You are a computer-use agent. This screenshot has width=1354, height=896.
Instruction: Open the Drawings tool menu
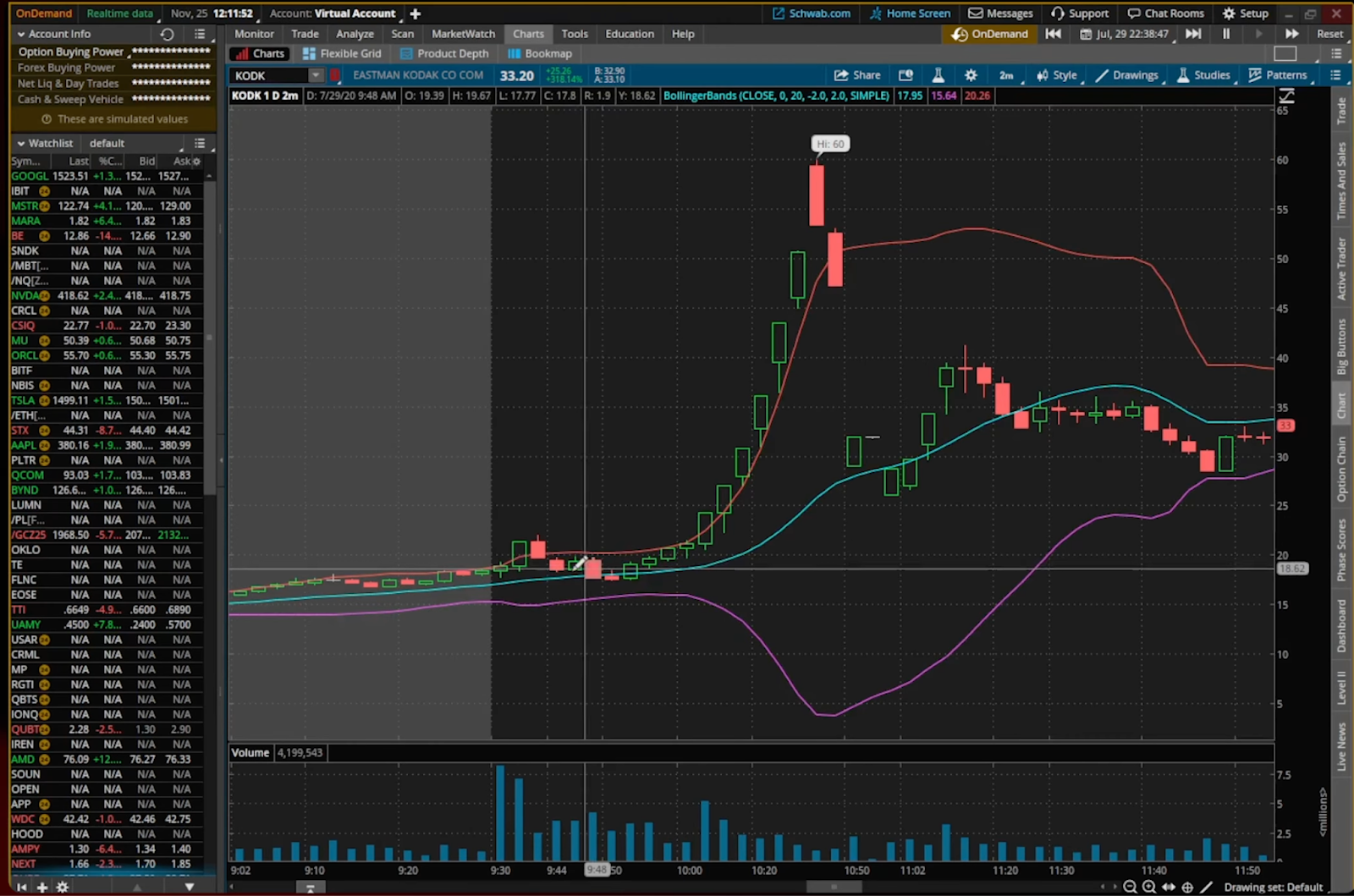1126,75
